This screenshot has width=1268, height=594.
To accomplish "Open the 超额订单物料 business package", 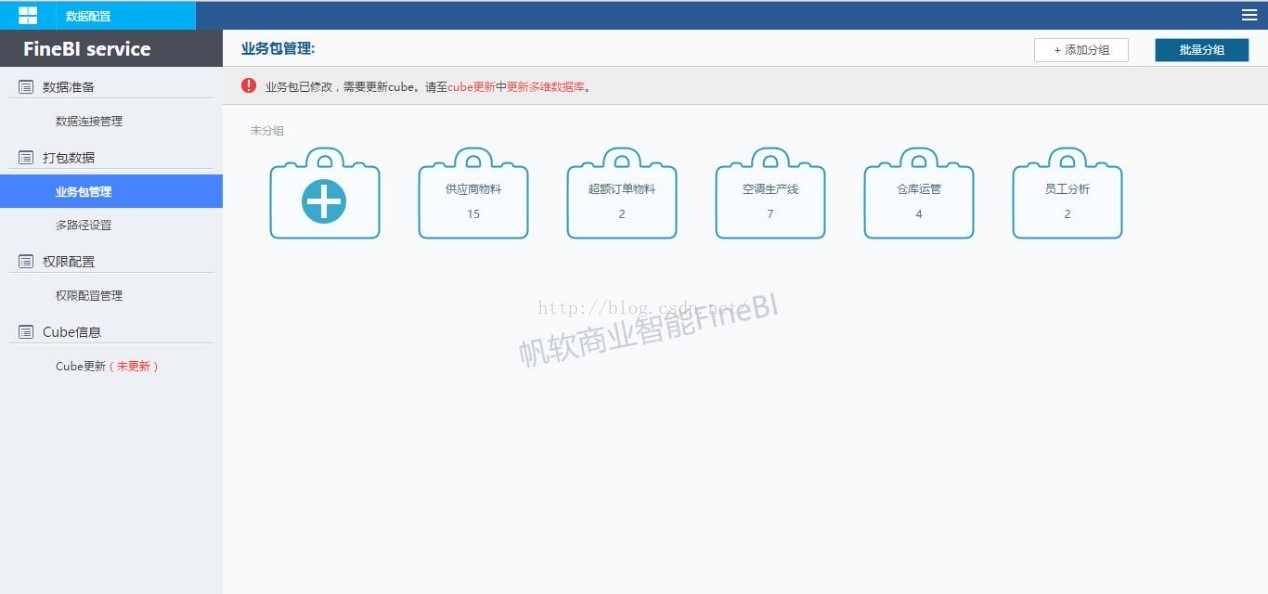I will (621, 199).
